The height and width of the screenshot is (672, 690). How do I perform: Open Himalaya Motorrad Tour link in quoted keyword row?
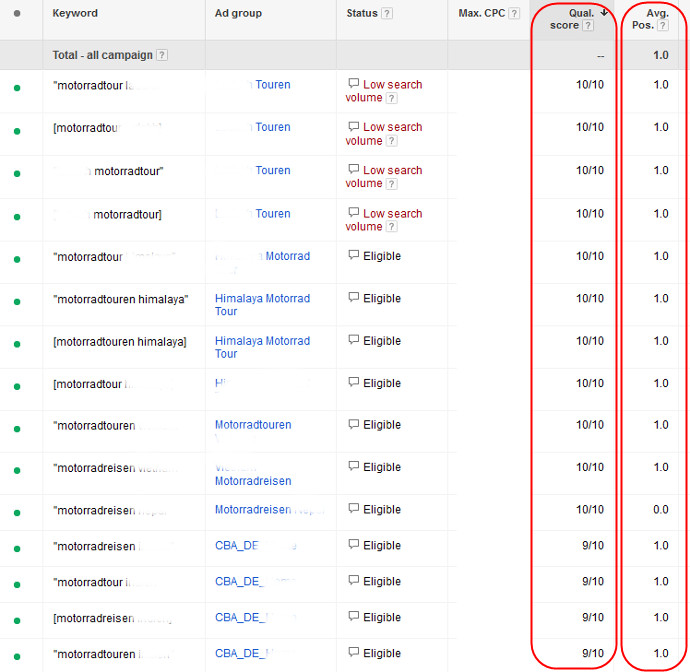(262, 304)
